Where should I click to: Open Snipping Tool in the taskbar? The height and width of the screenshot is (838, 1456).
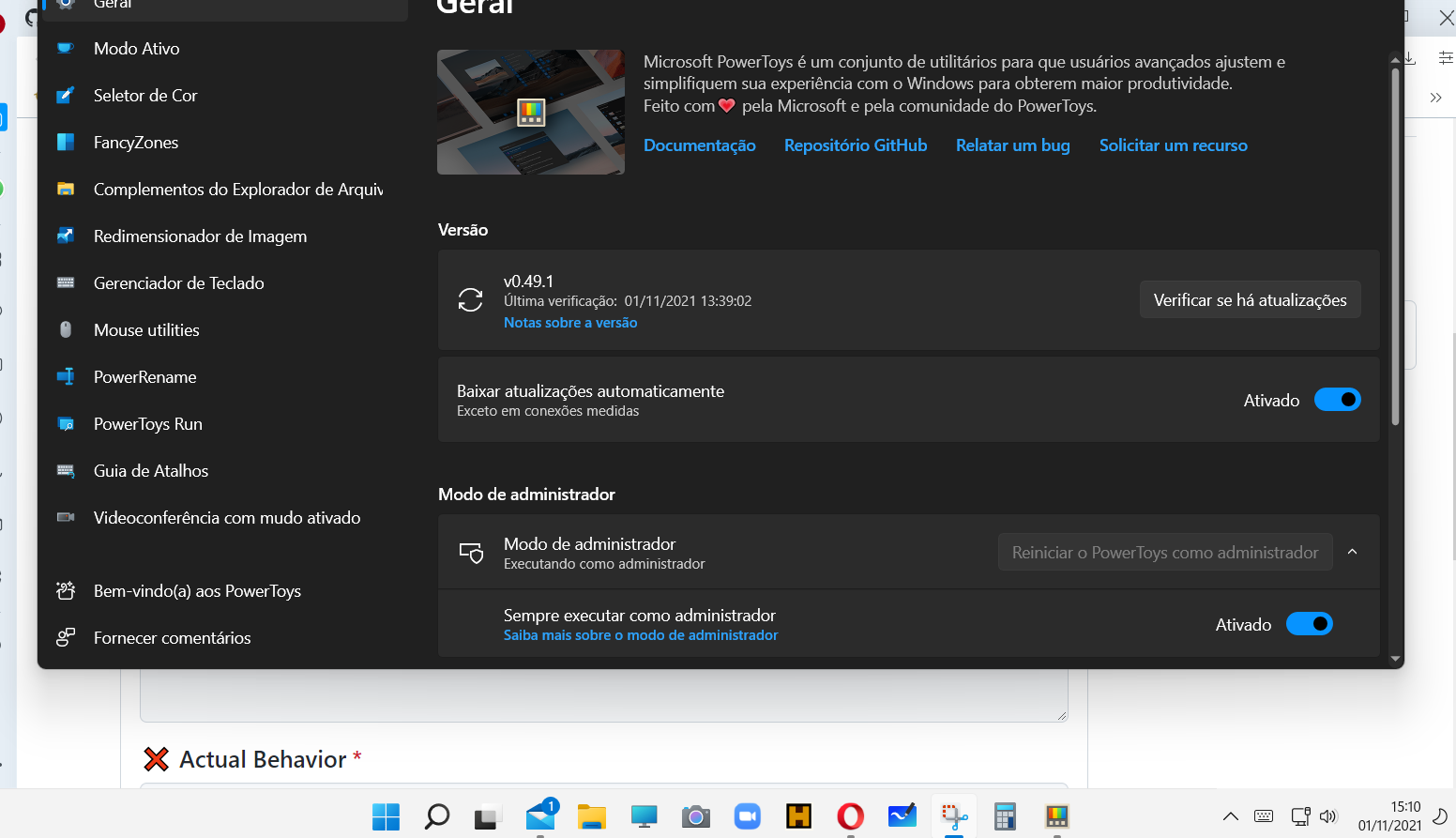tap(954, 816)
